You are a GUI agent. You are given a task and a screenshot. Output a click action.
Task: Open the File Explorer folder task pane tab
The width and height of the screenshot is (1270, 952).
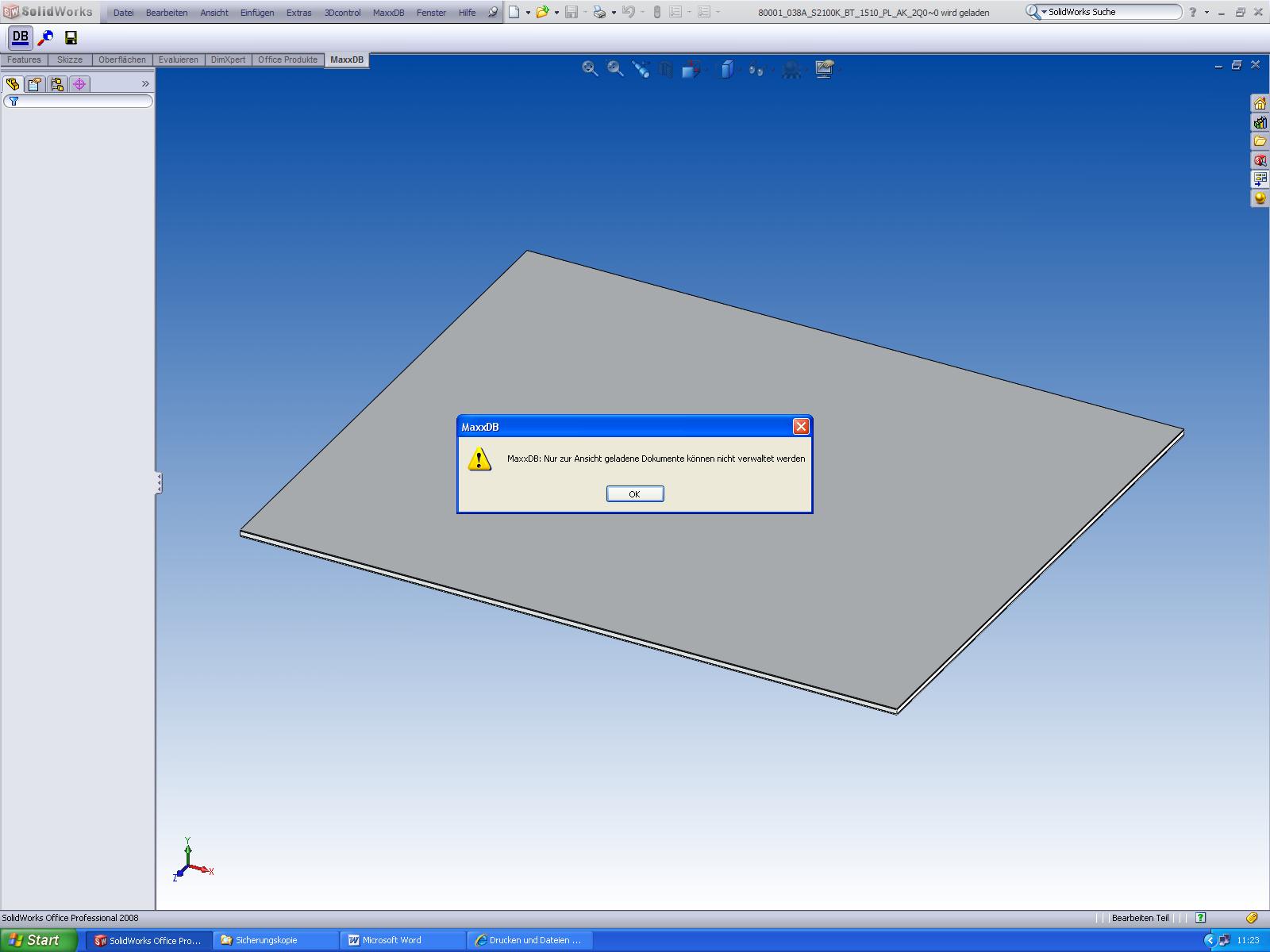[1260, 141]
